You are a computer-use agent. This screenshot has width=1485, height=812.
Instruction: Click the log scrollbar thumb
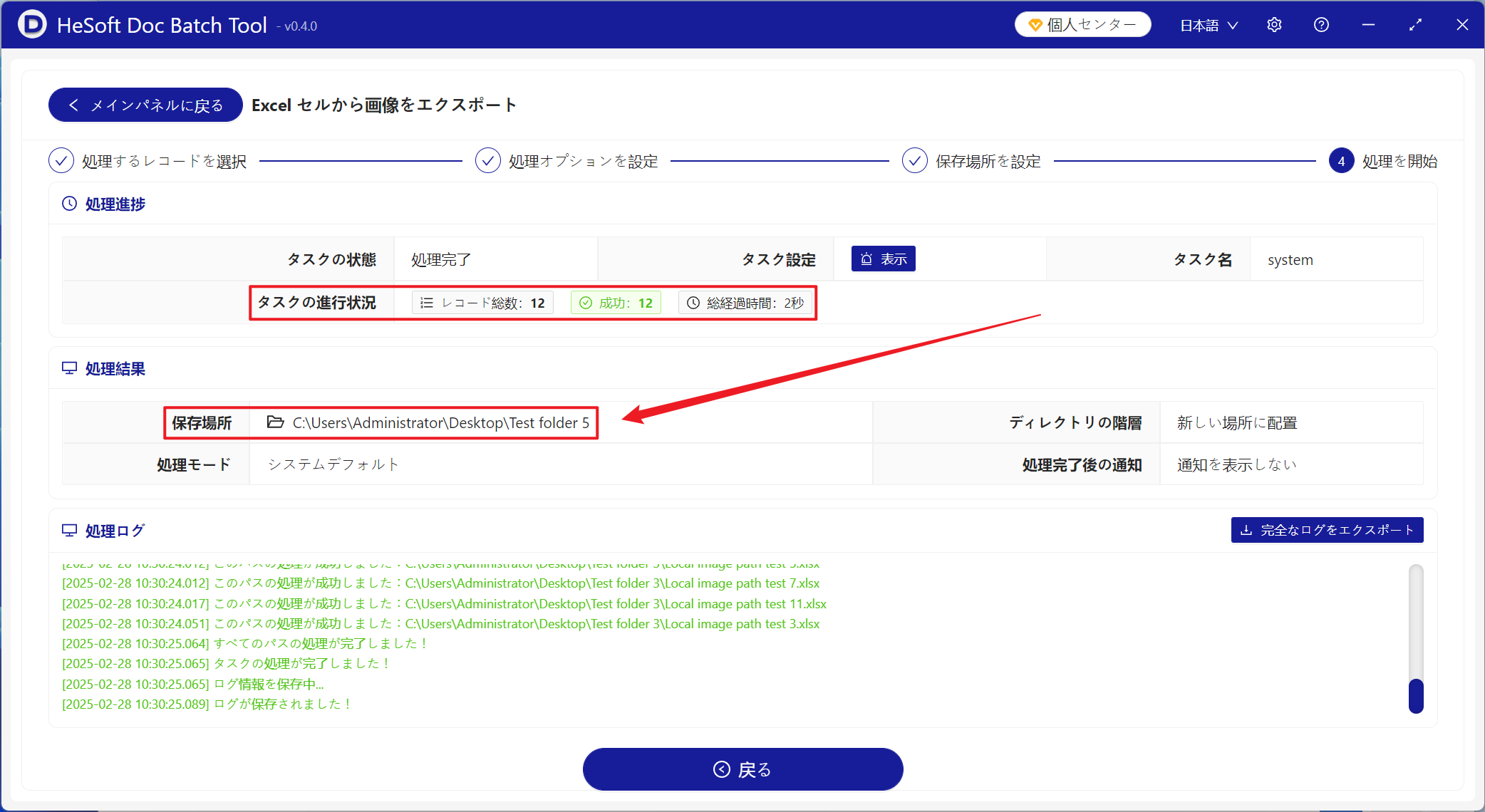click(1416, 696)
